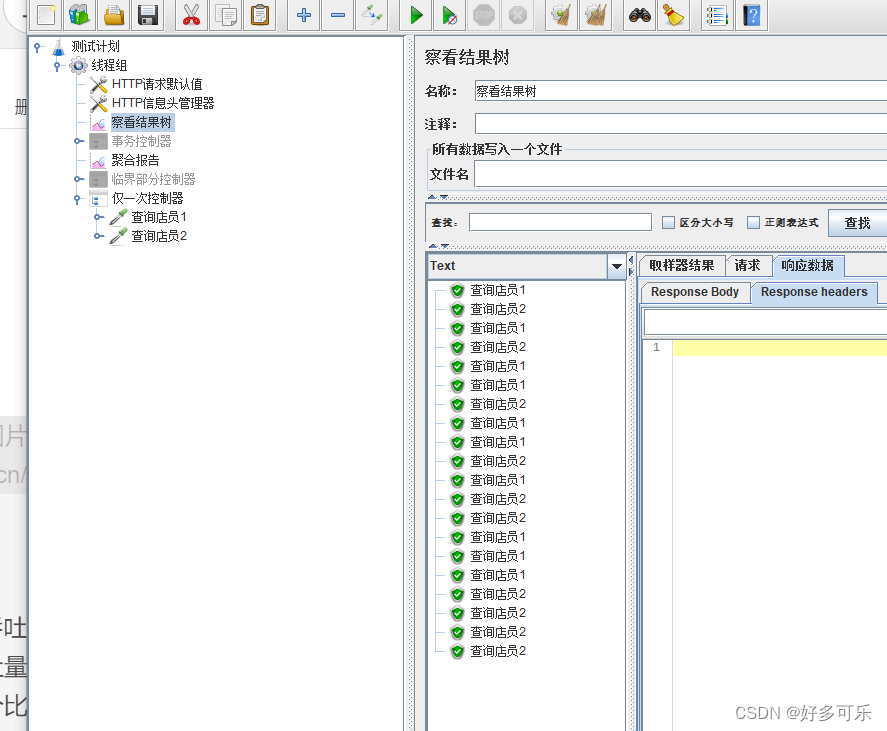Open the Templates toolbar icon
887x731 pixels.
tap(80, 15)
